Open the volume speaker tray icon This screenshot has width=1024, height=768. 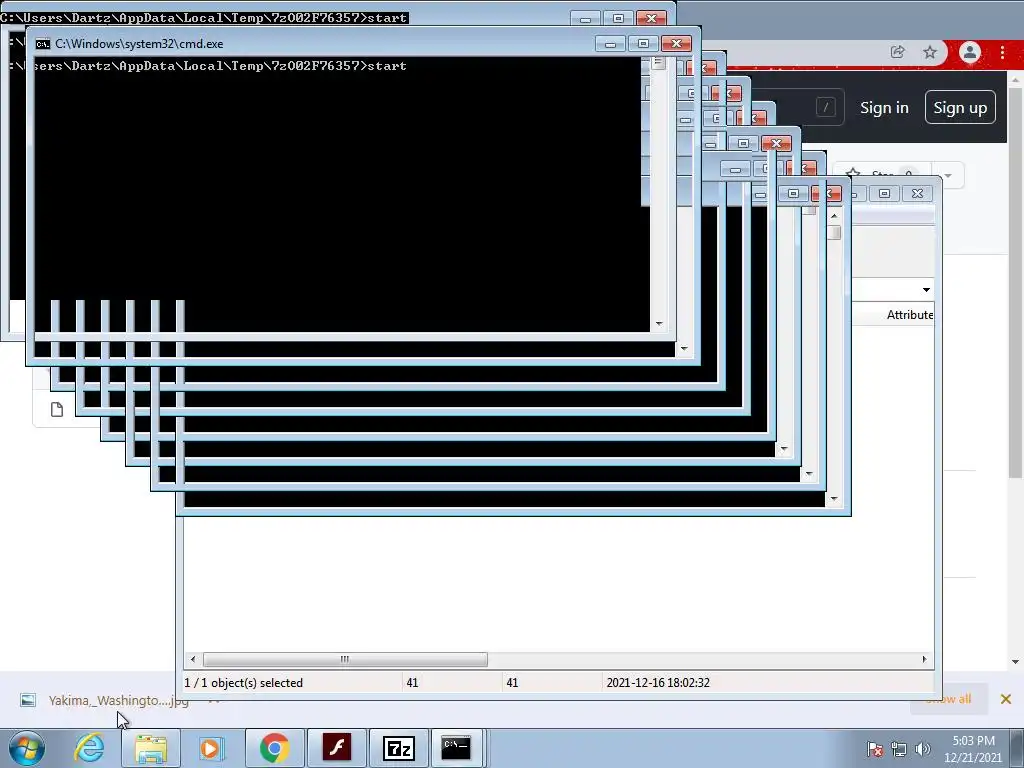click(x=922, y=749)
